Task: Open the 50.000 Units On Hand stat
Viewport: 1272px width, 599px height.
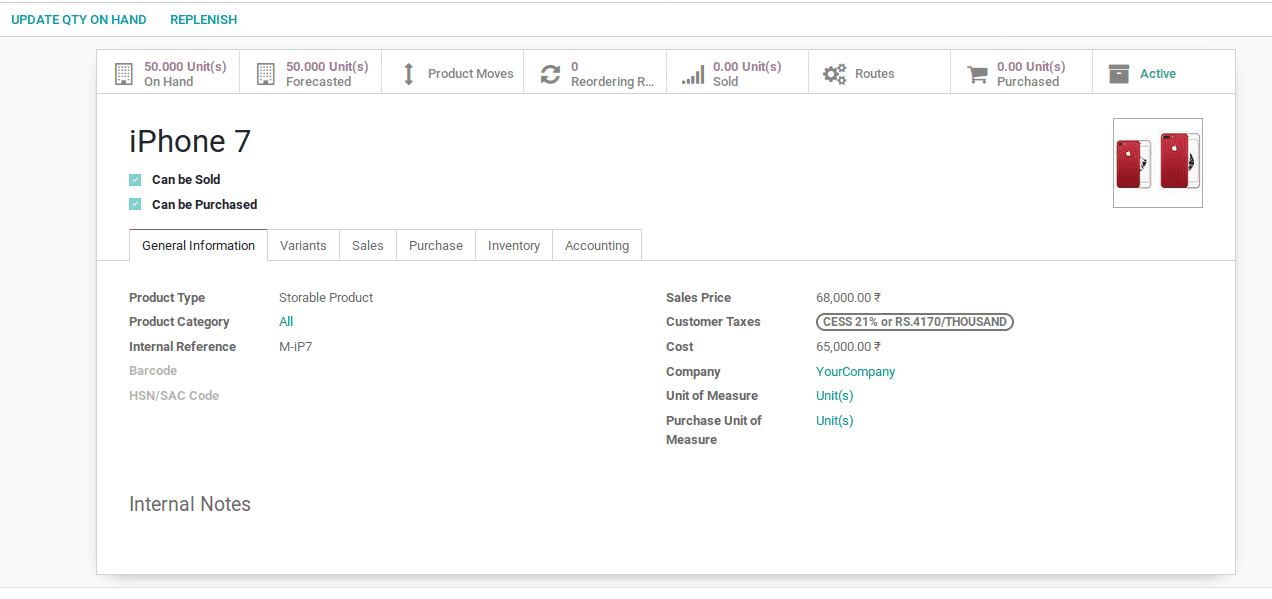Action: click(168, 74)
